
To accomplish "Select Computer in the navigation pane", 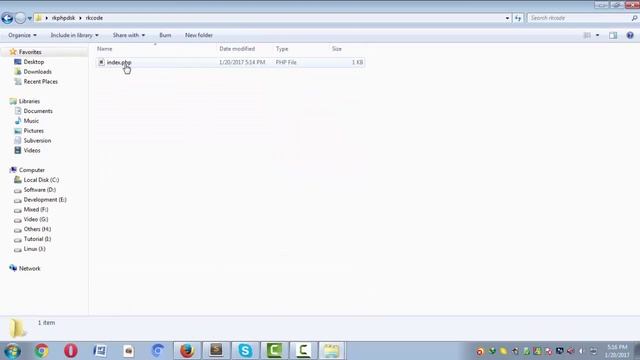I will pos(32,170).
